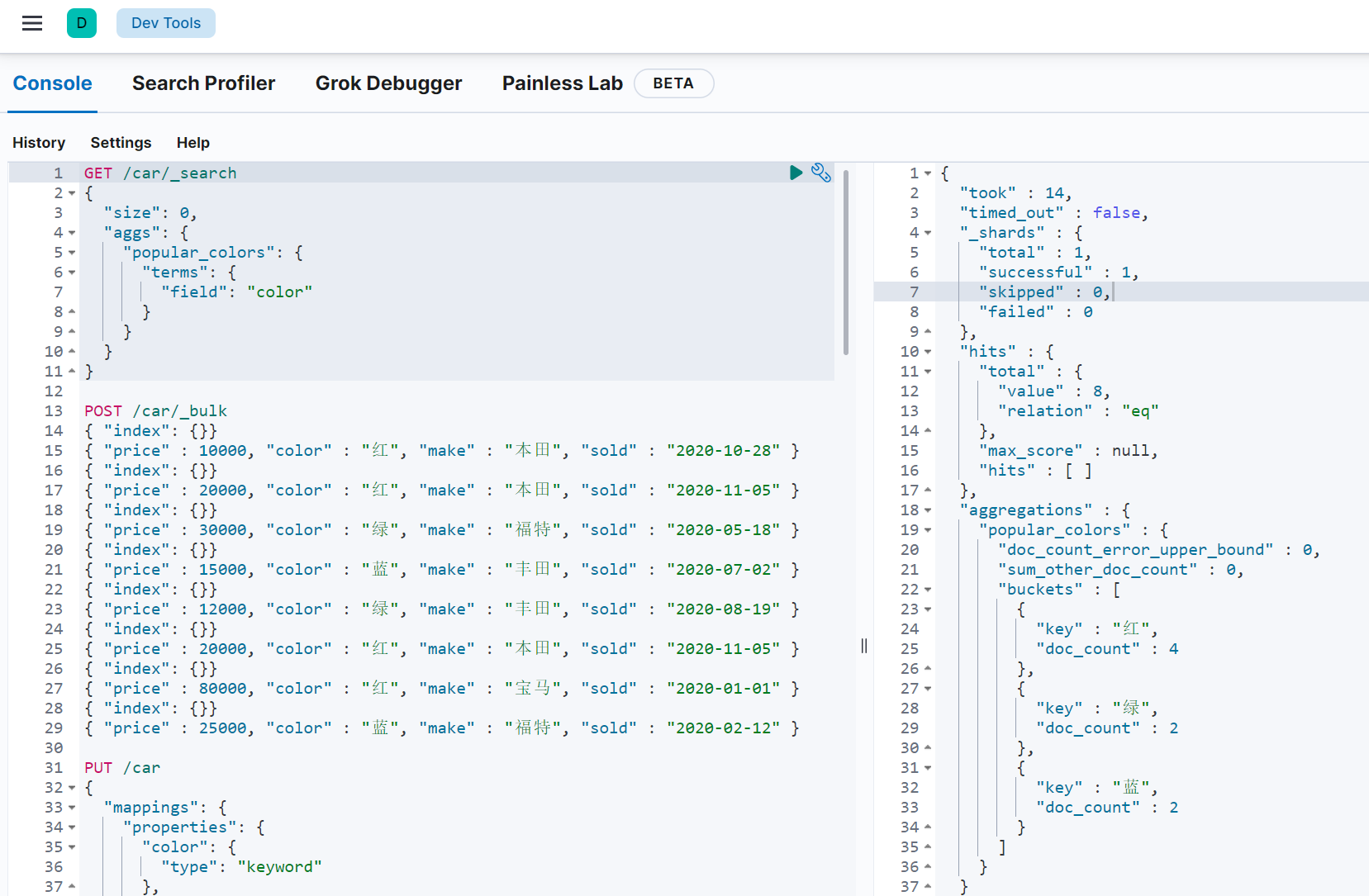Screen dimensions: 1369x896
Task: Collapse the aggs block on editor line 4
Action: [72, 233]
